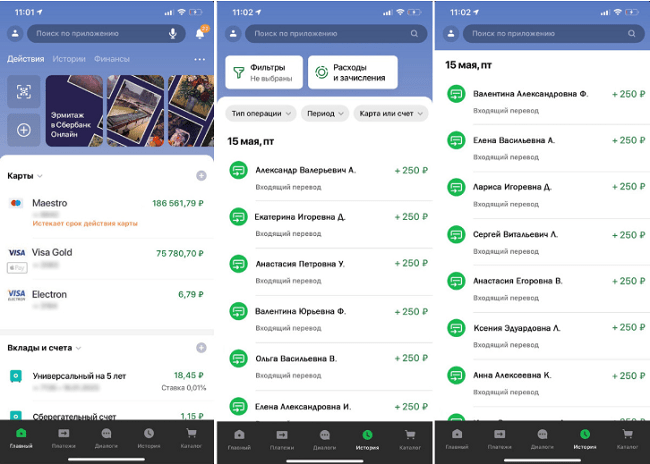
Task: Tap the microphone icon in the search bar
Action: coord(172,33)
